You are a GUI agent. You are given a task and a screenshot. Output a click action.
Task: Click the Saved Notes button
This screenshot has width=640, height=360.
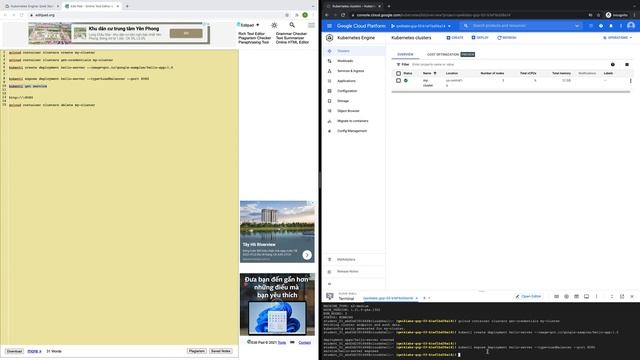(221, 351)
